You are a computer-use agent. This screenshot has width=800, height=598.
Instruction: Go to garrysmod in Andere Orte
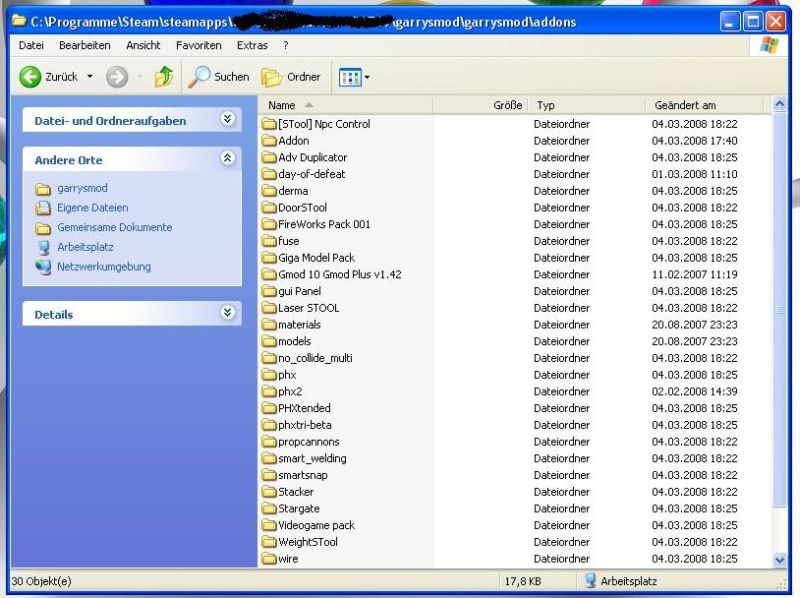[x=82, y=188]
